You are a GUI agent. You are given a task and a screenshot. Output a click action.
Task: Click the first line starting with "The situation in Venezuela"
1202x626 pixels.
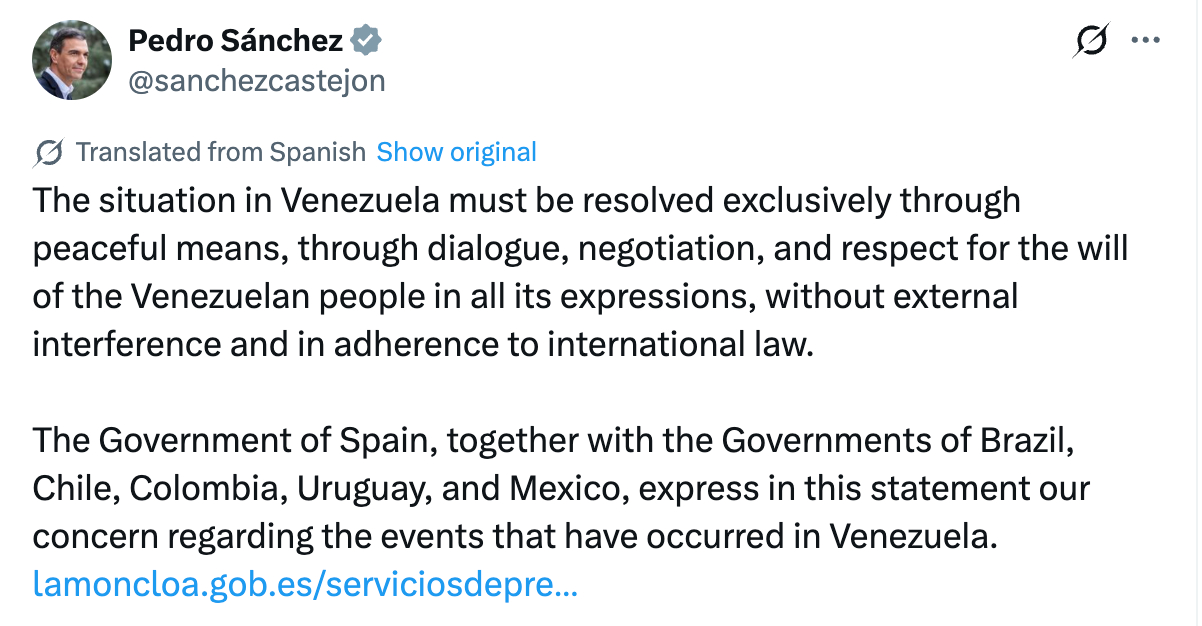pyautogui.click(x=526, y=200)
